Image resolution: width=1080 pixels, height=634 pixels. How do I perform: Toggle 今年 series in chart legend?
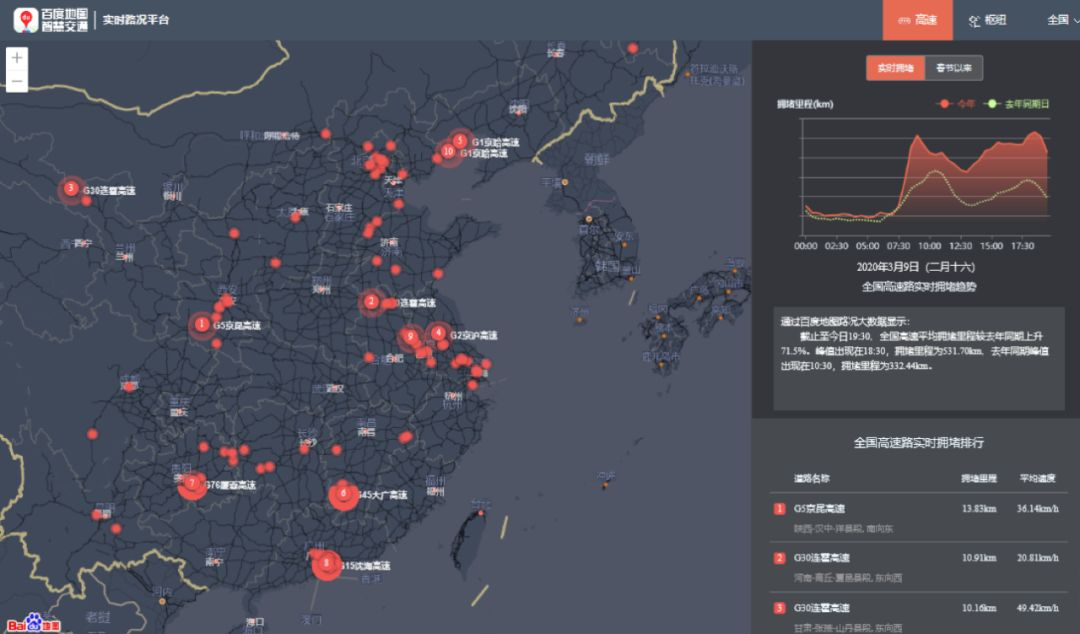[x=955, y=104]
